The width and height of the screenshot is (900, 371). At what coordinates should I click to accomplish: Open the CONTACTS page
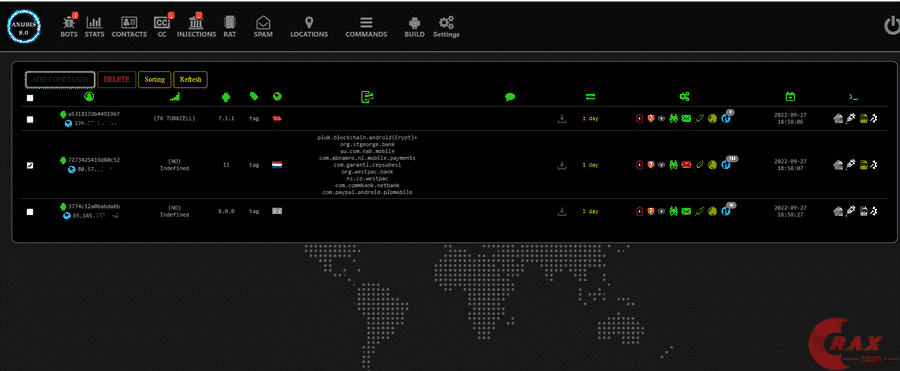point(129,26)
